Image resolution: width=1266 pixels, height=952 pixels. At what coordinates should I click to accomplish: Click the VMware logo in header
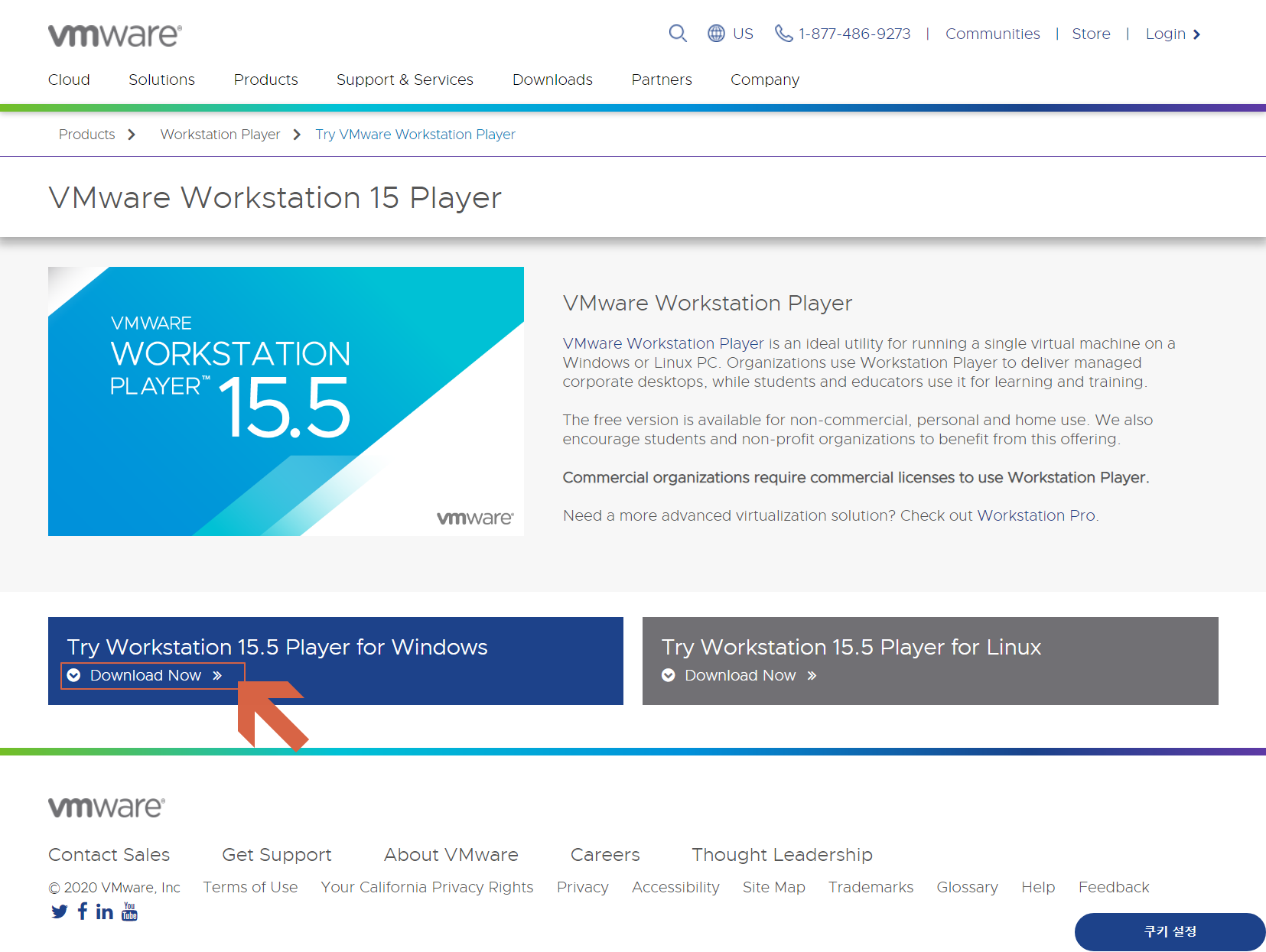115,35
